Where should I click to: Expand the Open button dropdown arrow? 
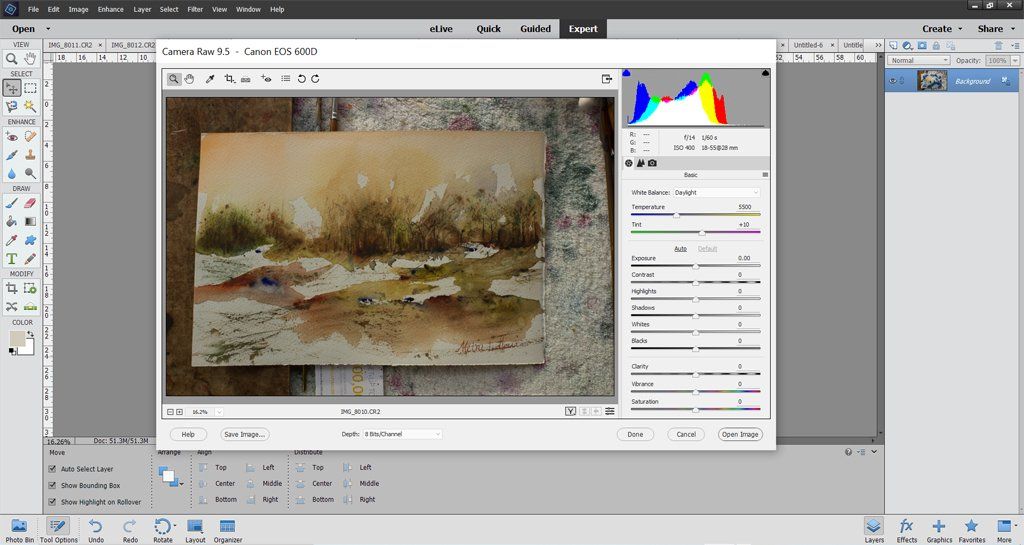click(48, 29)
